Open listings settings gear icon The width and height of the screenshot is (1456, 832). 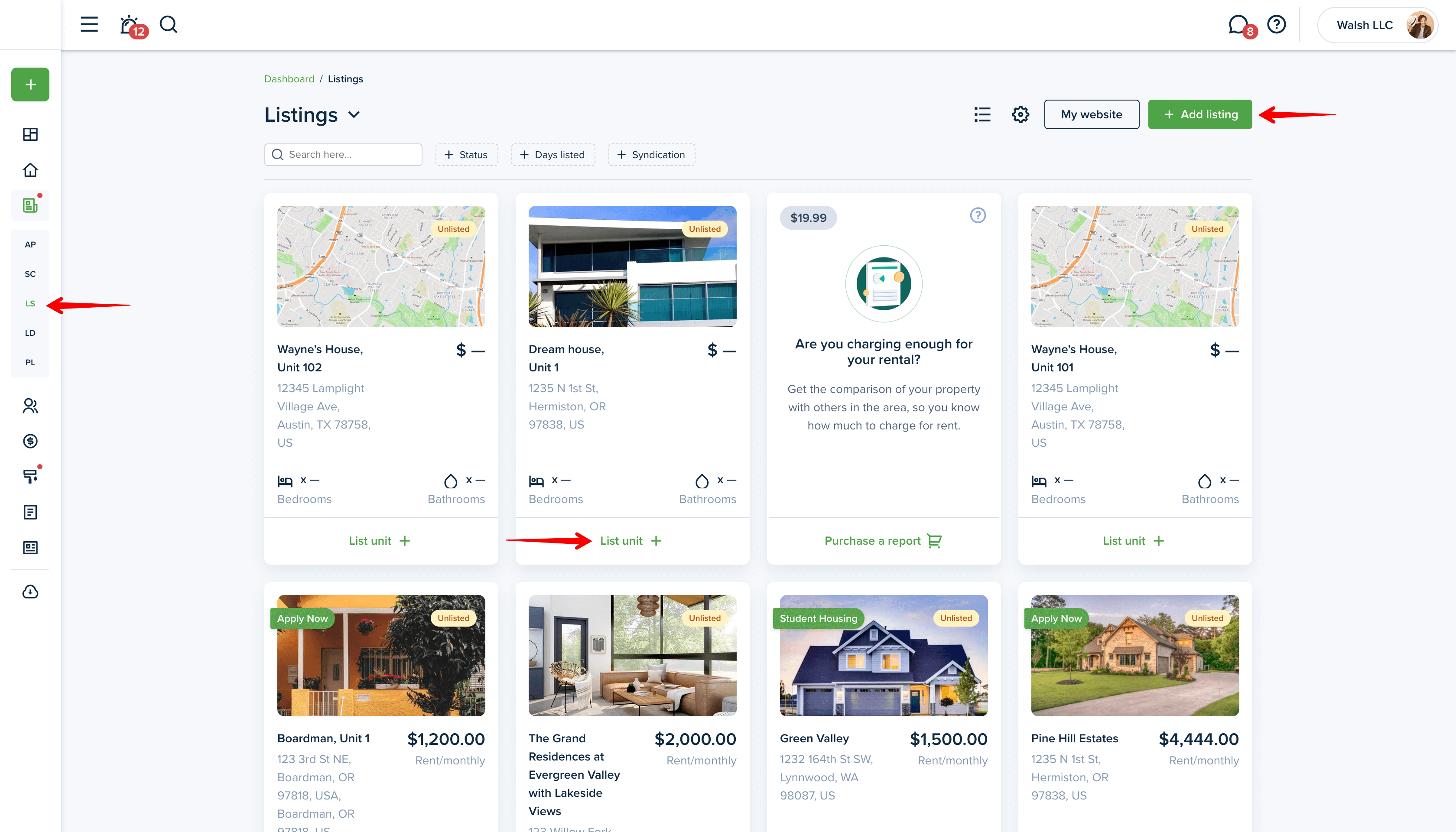point(1020,115)
